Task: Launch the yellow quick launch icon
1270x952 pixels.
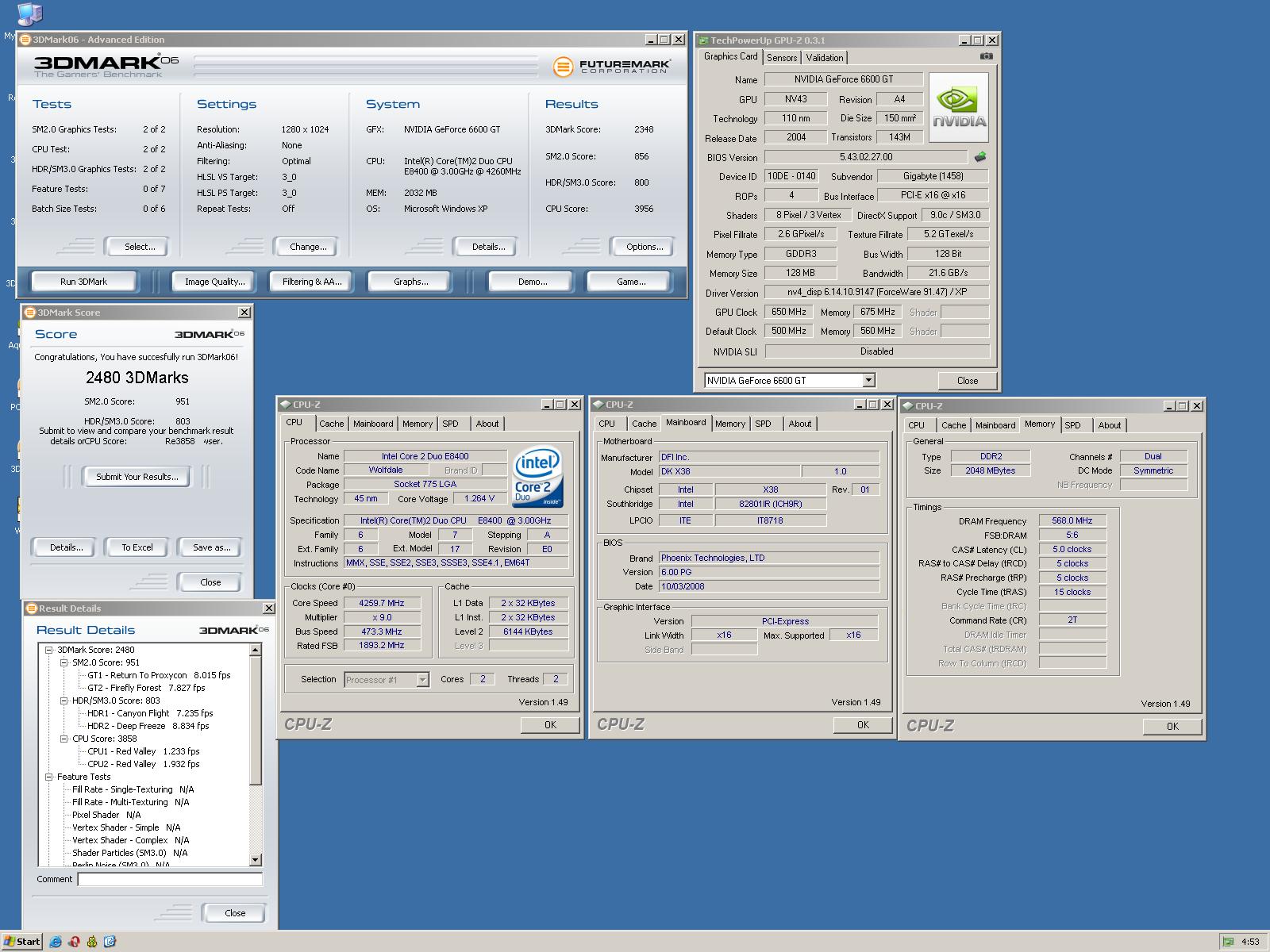Action: 92,942
